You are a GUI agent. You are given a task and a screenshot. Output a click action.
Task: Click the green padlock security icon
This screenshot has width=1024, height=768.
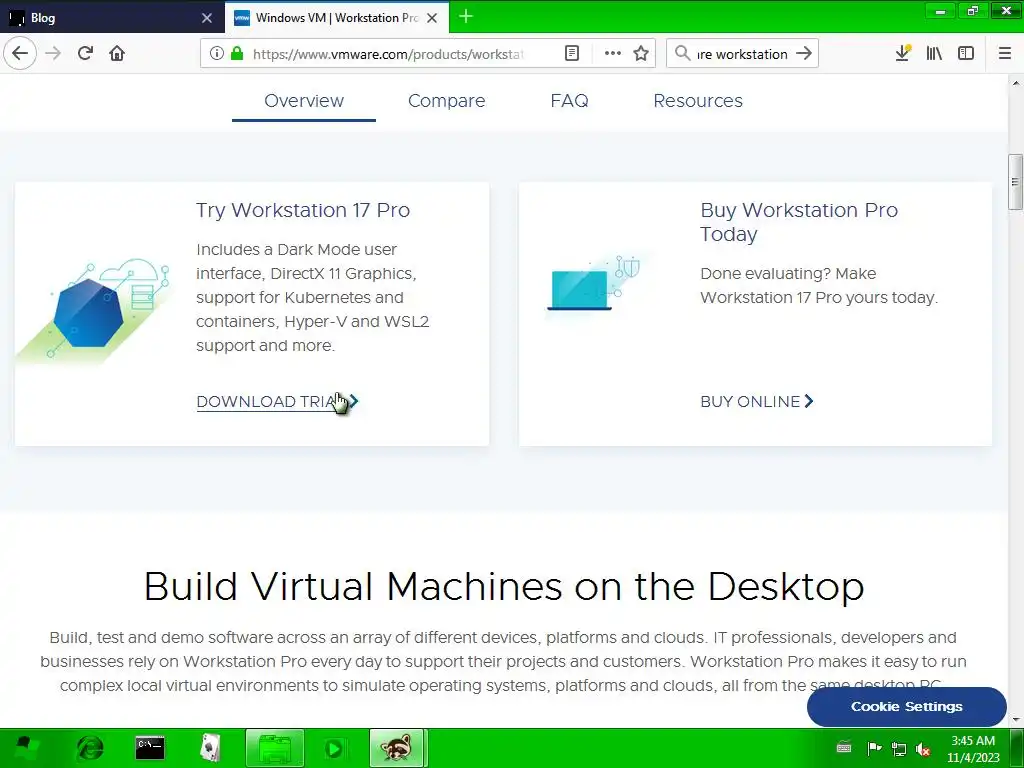[237, 54]
